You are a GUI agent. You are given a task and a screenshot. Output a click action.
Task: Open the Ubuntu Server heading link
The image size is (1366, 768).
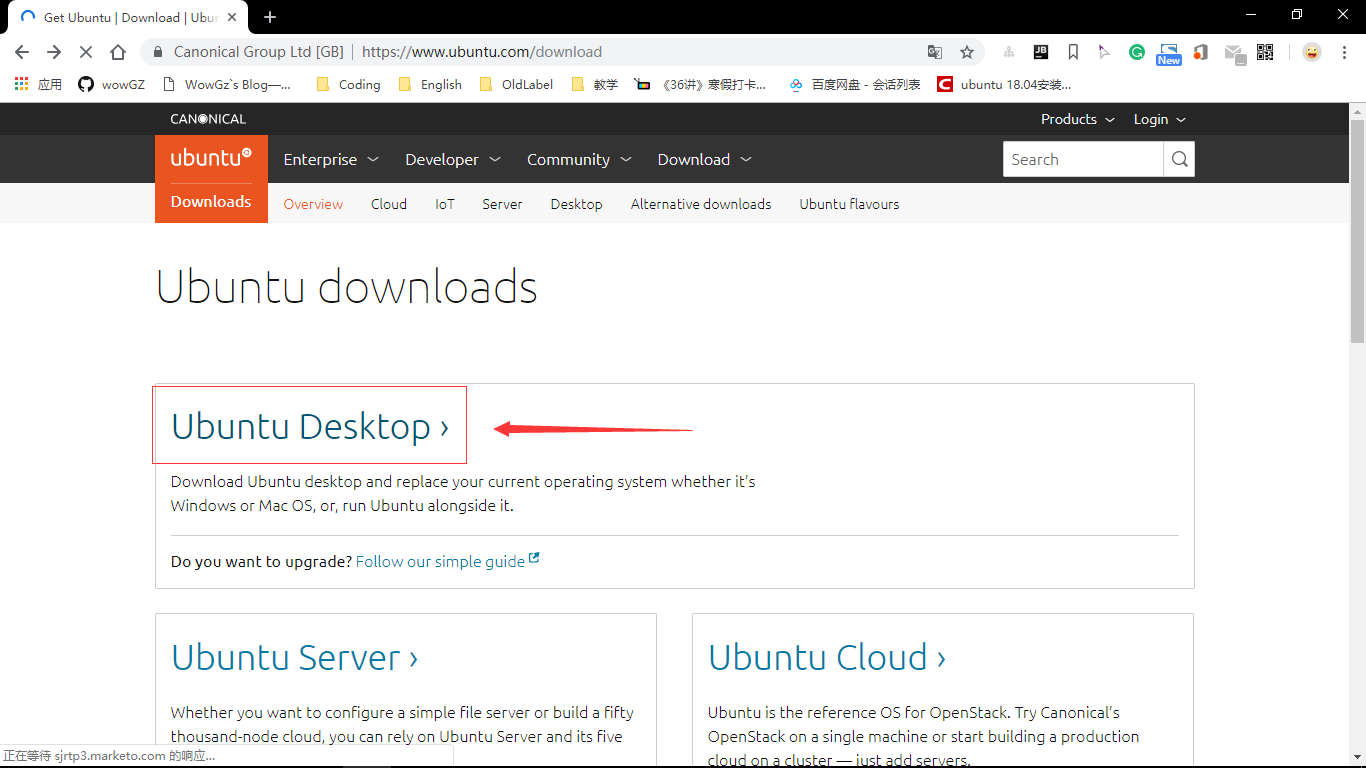coord(294,657)
